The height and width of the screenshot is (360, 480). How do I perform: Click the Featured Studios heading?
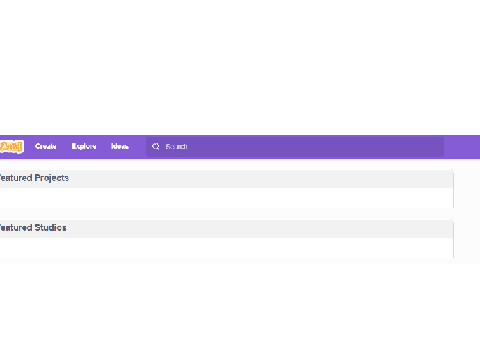(32, 228)
